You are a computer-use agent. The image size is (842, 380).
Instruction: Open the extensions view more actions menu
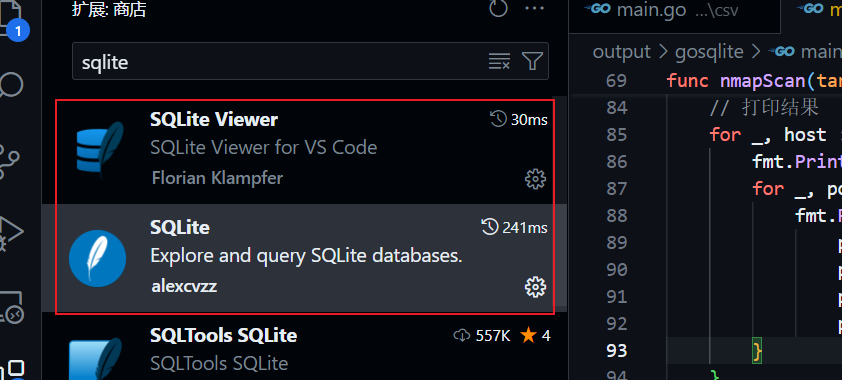coord(534,9)
